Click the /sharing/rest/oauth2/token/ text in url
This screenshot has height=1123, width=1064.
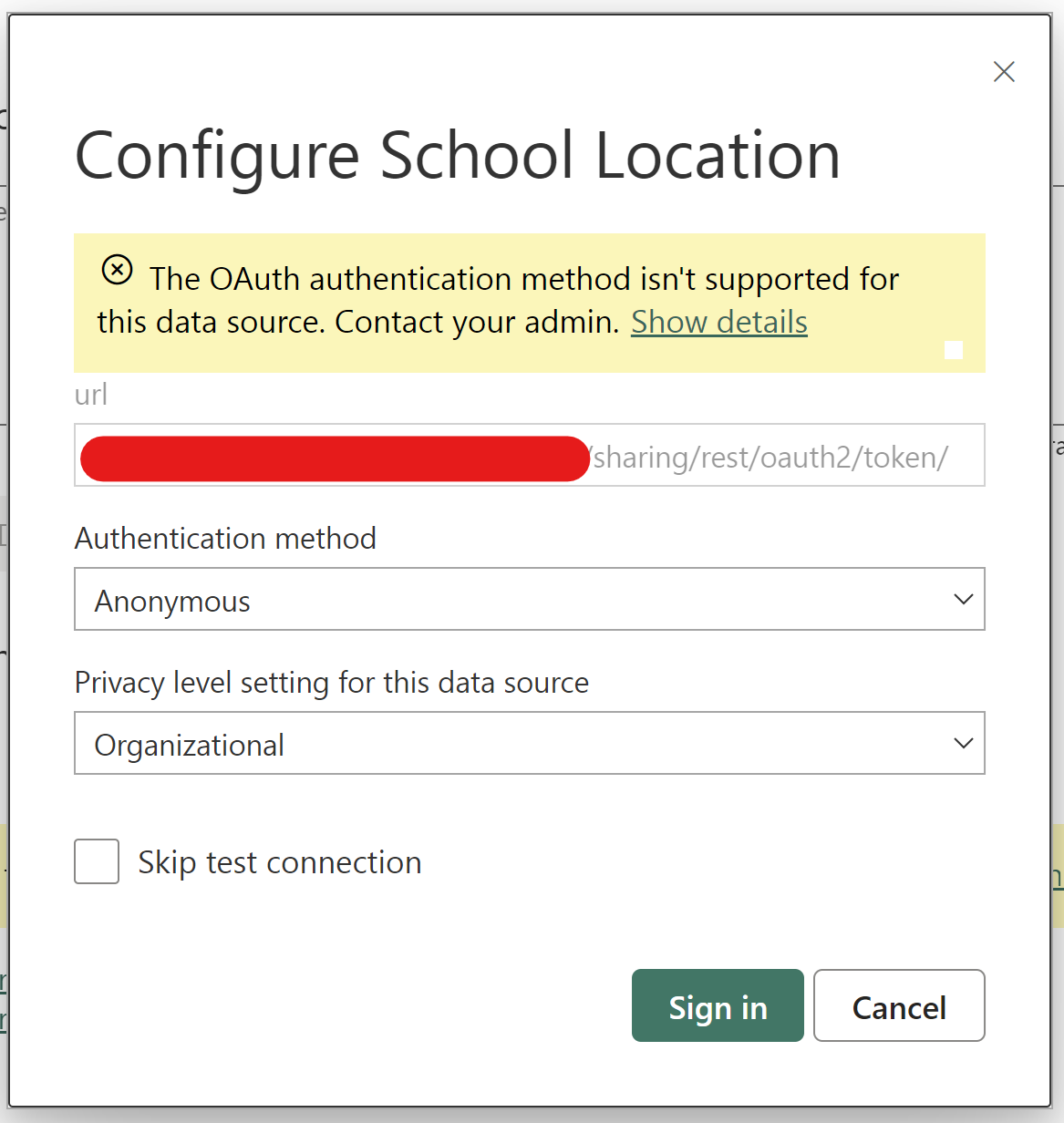[x=770, y=458]
